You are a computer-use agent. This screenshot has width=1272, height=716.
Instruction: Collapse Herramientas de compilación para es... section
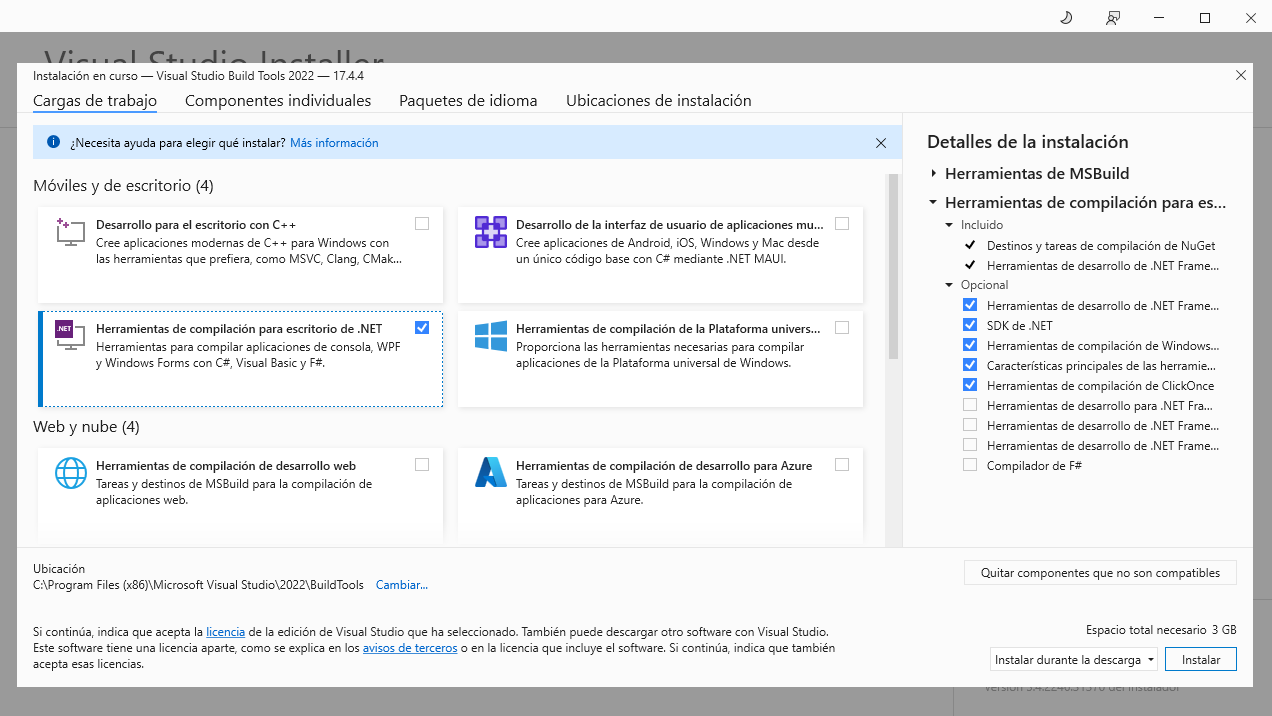coord(934,202)
